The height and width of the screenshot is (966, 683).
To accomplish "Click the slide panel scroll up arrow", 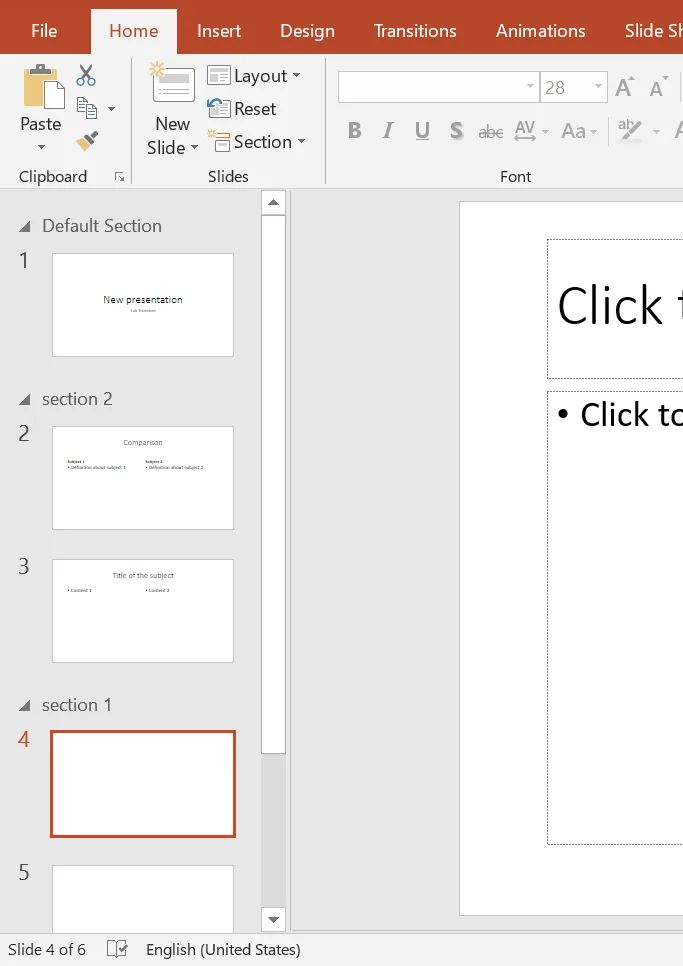I will pos(273,203).
